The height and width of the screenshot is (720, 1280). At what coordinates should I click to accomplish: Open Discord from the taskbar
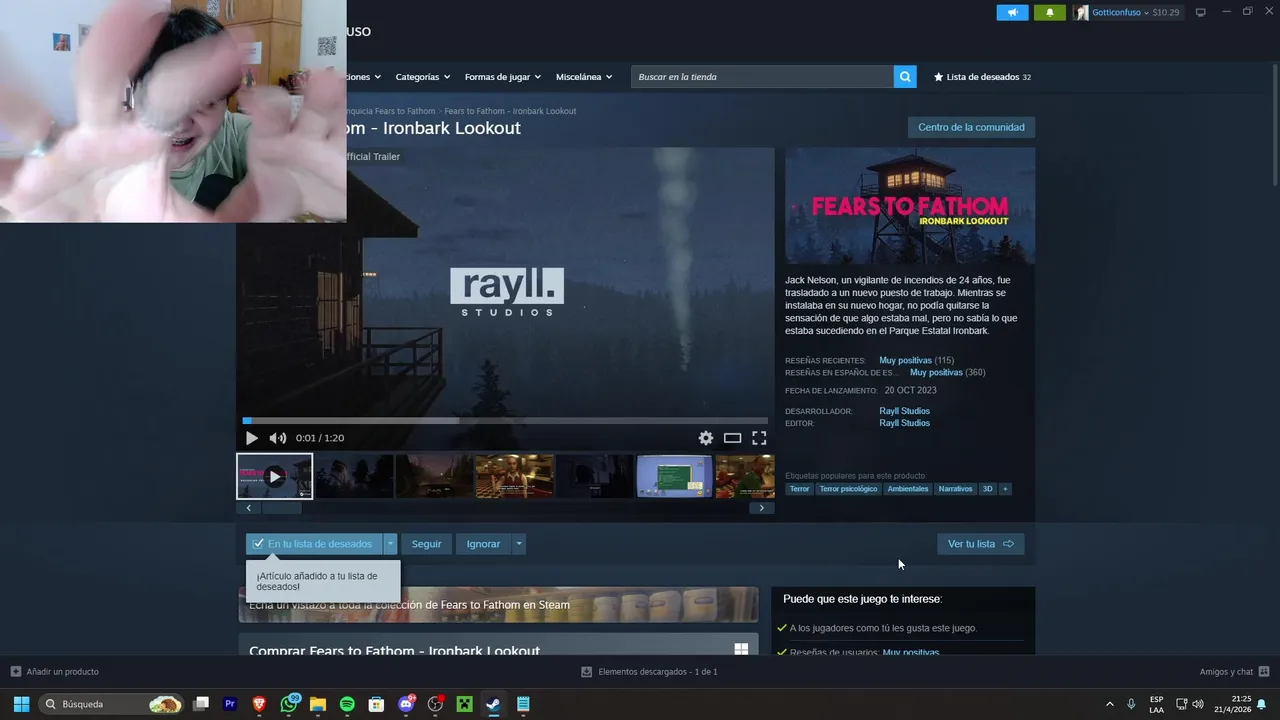click(406, 704)
